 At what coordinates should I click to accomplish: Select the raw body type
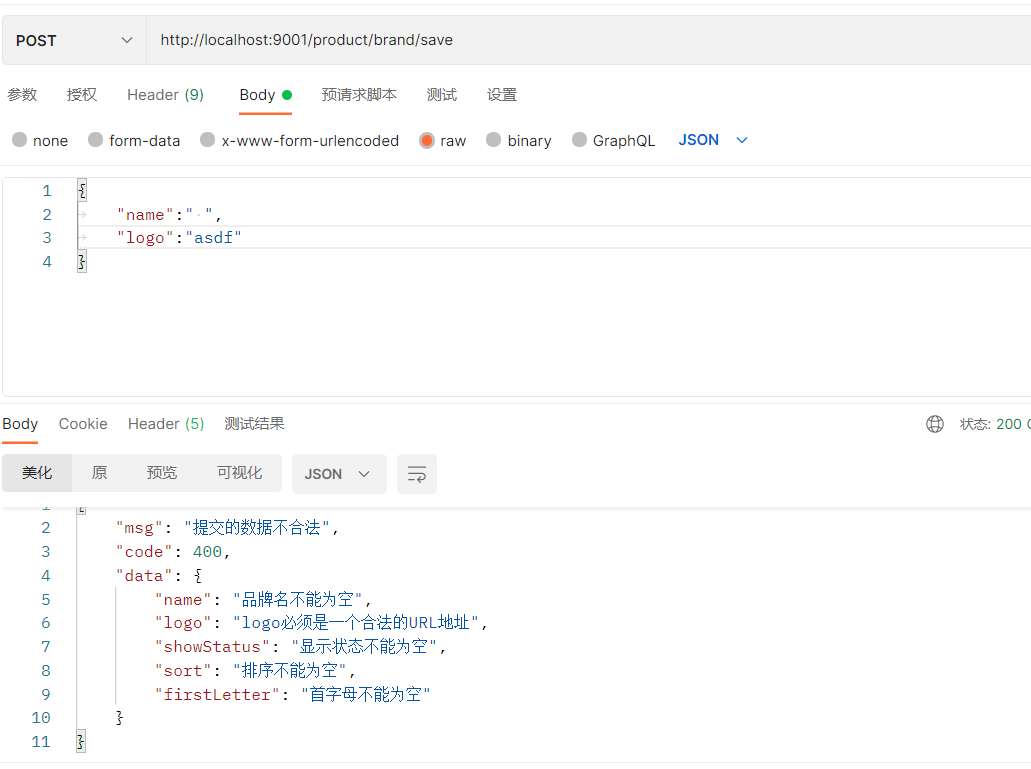443,140
